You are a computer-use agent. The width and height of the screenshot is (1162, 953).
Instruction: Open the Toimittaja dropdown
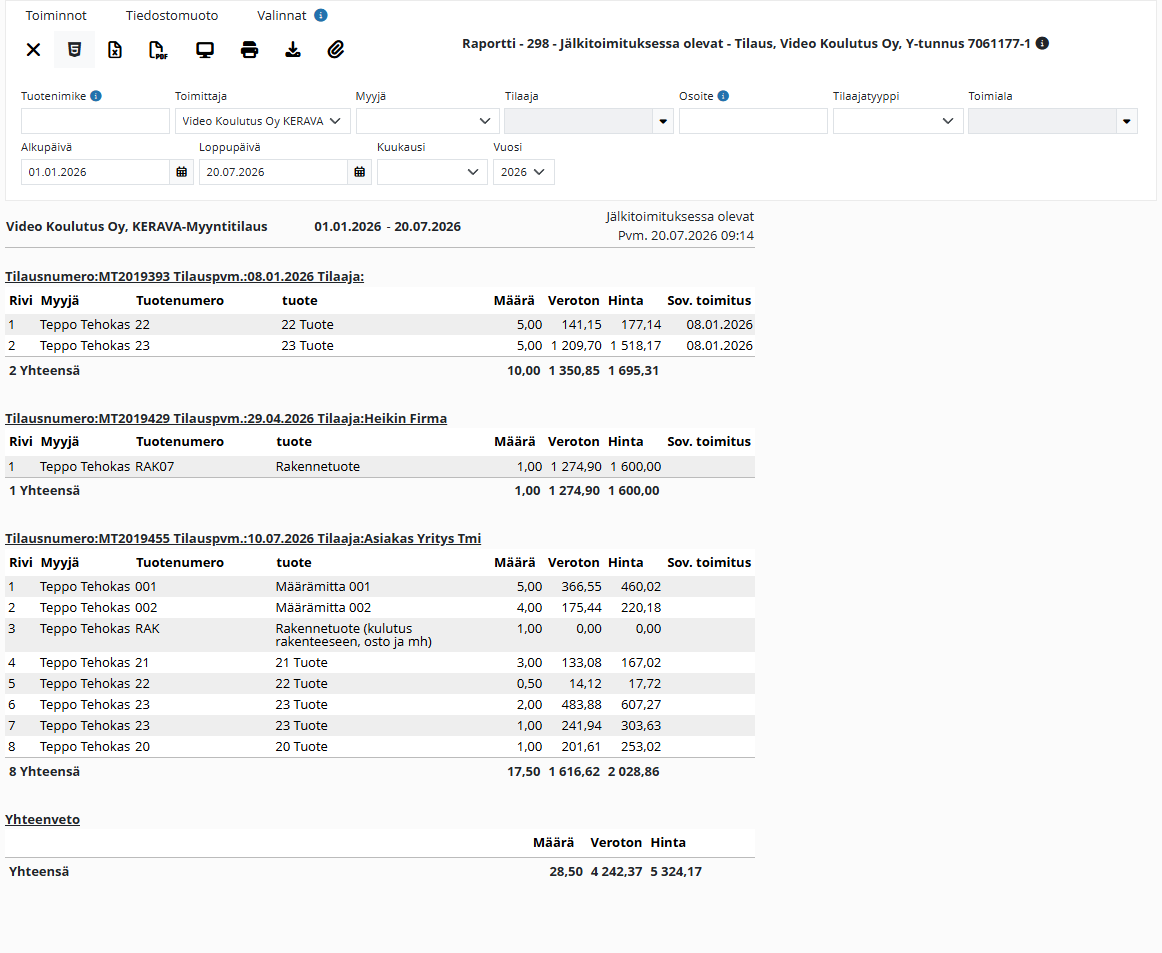(262, 121)
